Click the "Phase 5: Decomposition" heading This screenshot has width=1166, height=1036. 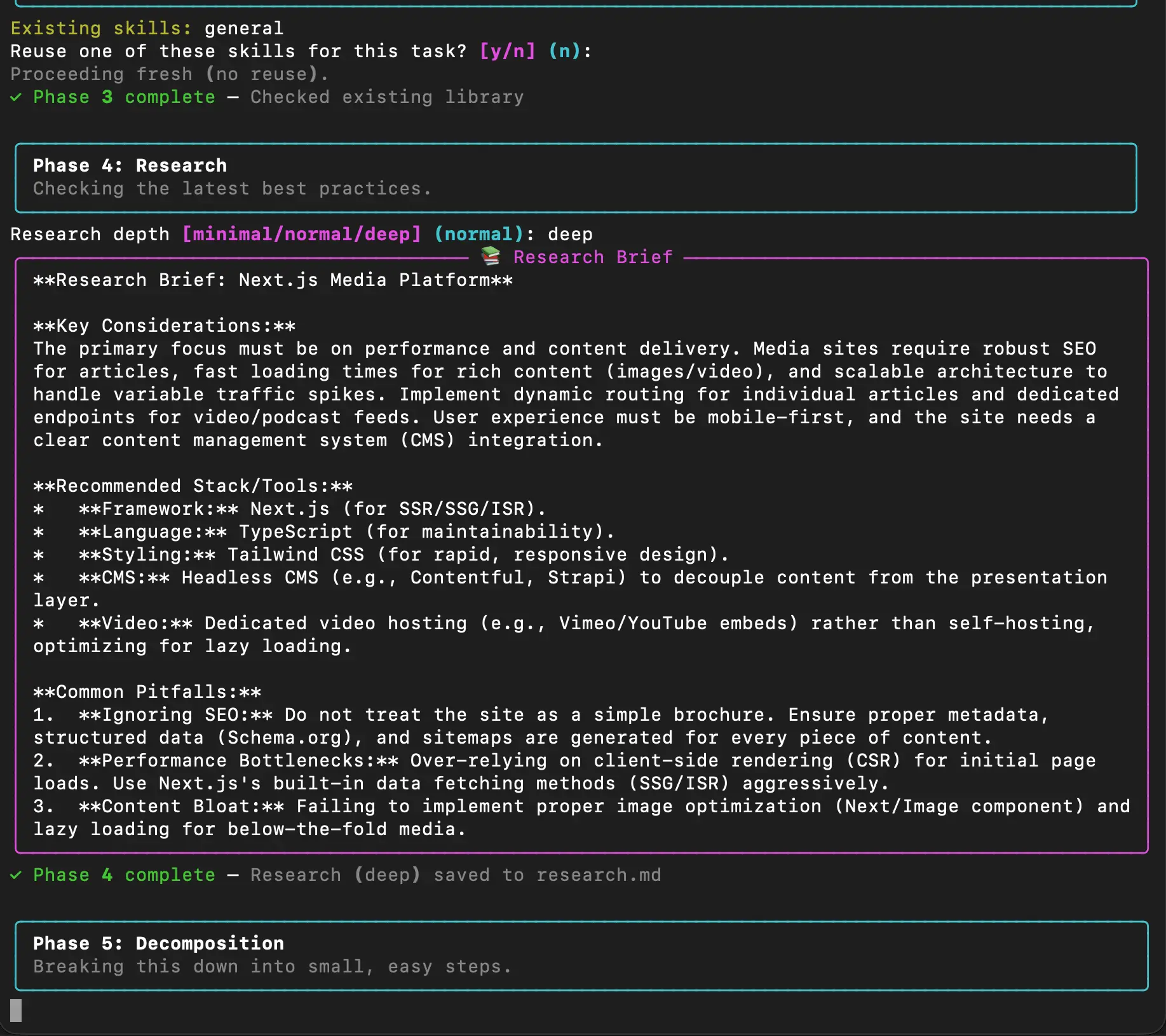pos(159,944)
